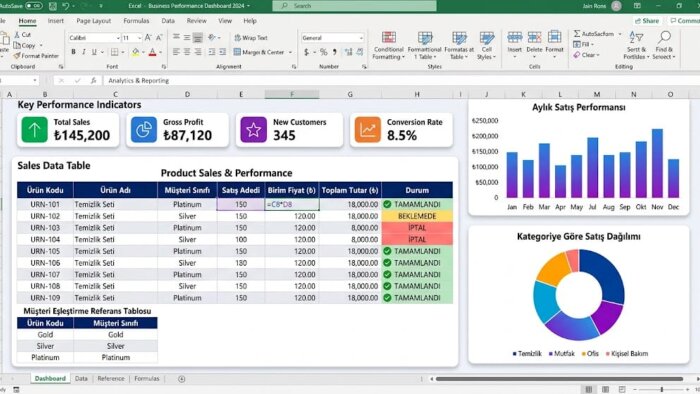Viewport: 700px width, 394px height.
Task: Click the zoom slider in status bar
Action: pos(662,390)
